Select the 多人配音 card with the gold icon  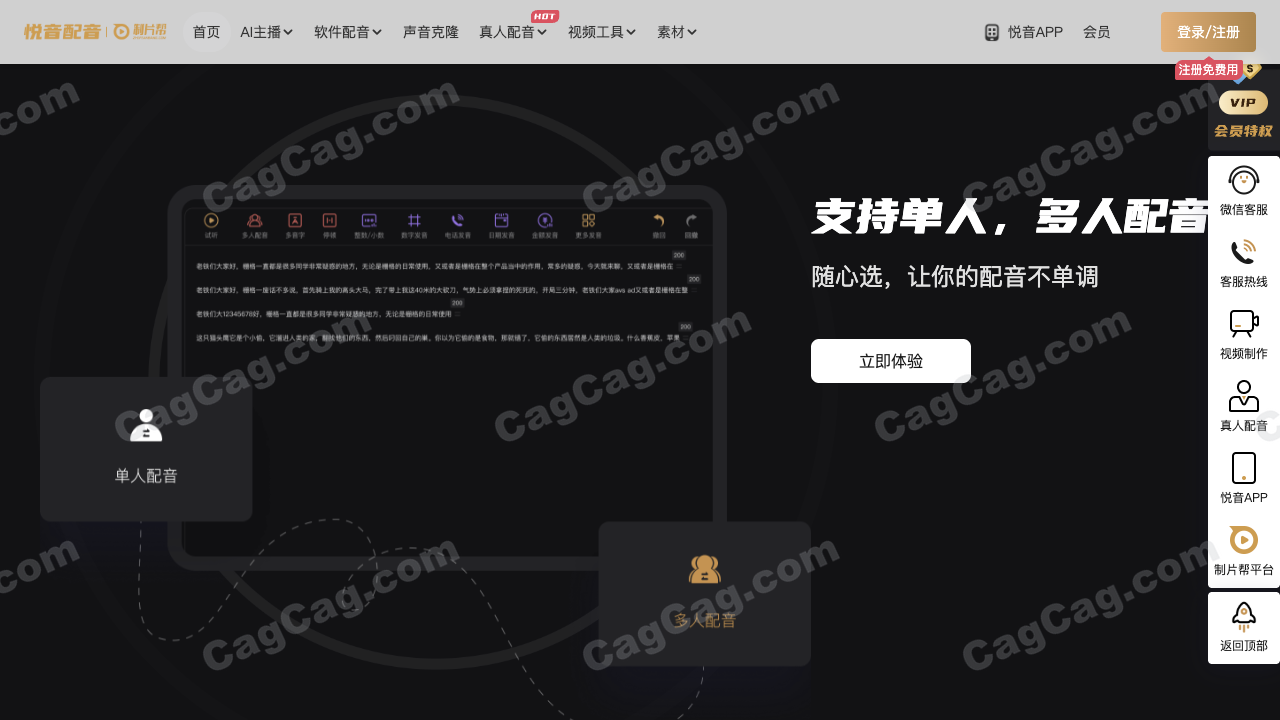705,594
